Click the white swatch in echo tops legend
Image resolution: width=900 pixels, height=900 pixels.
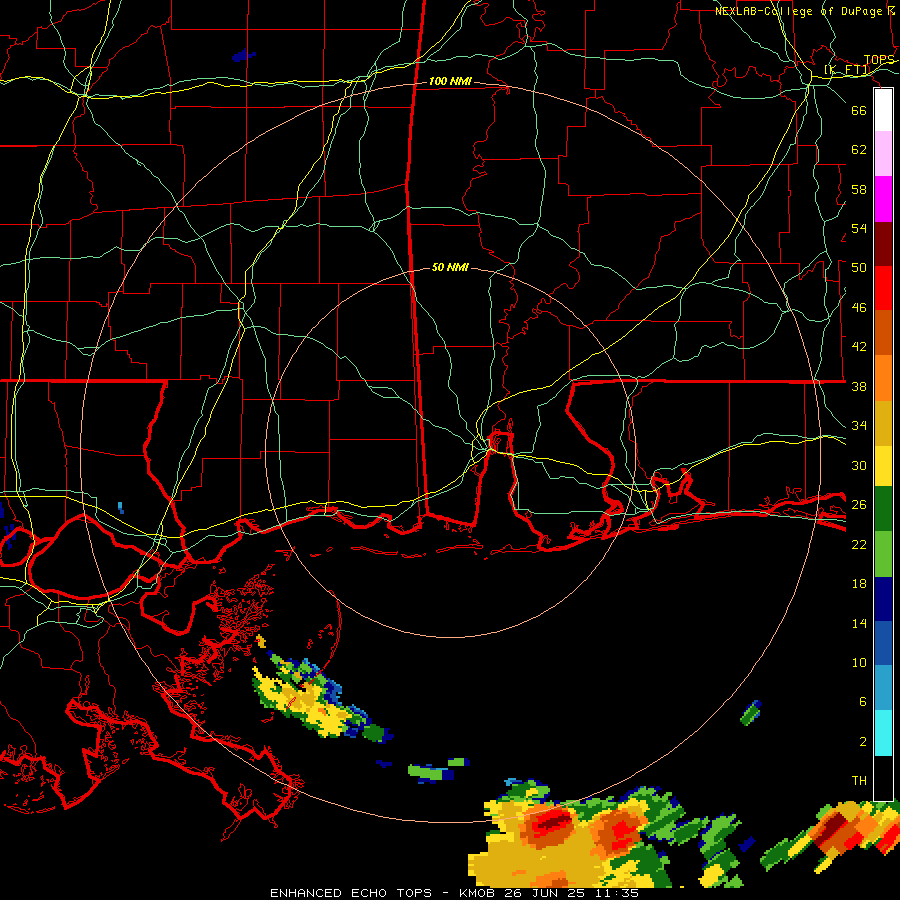click(883, 110)
